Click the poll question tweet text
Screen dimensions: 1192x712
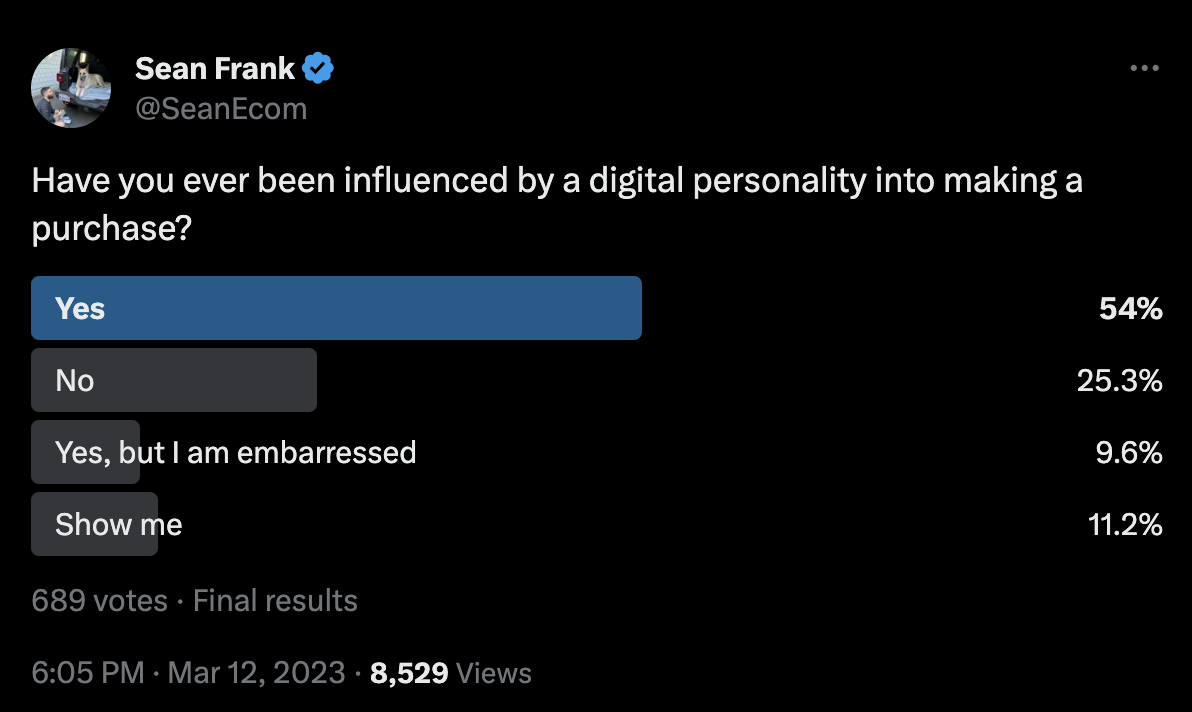pyautogui.click(x=556, y=204)
